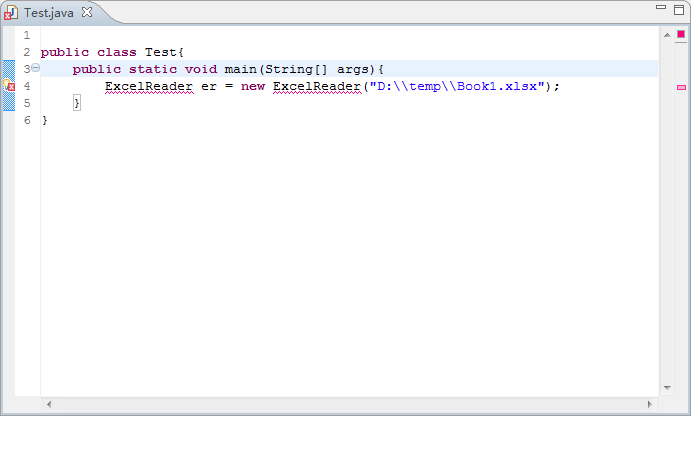
Task: Click line number 2 in the gutter
Action: [27, 52]
